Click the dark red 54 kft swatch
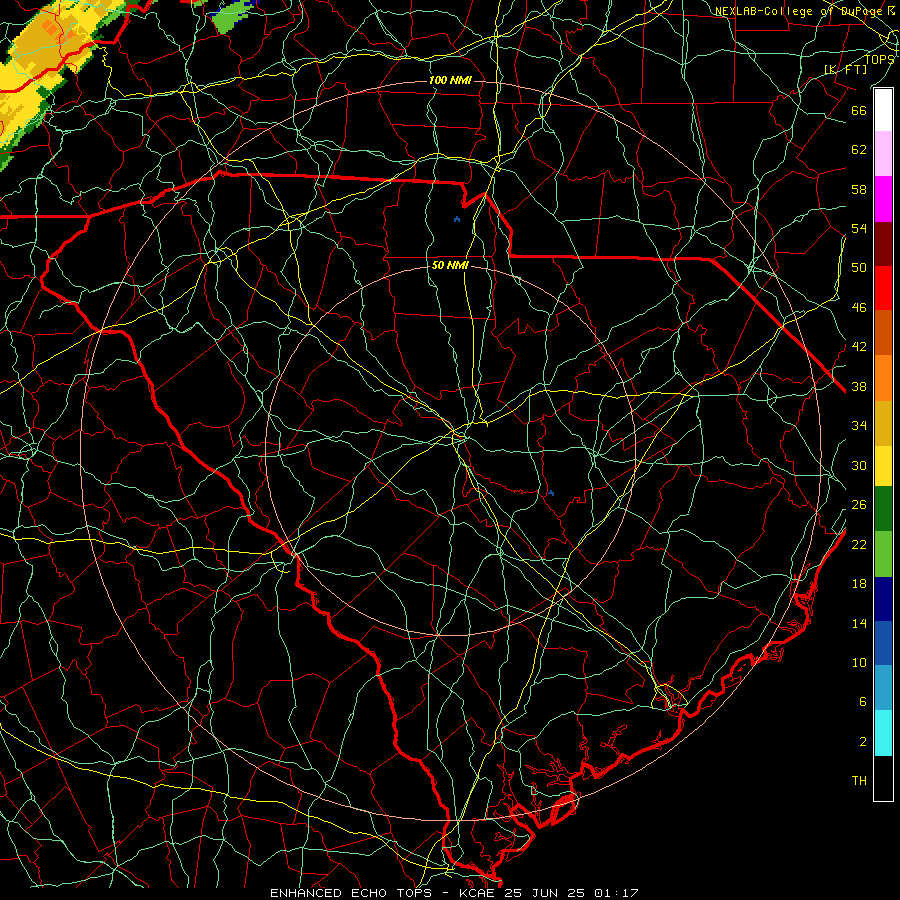 pyautogui.click(x=883, y=243)
